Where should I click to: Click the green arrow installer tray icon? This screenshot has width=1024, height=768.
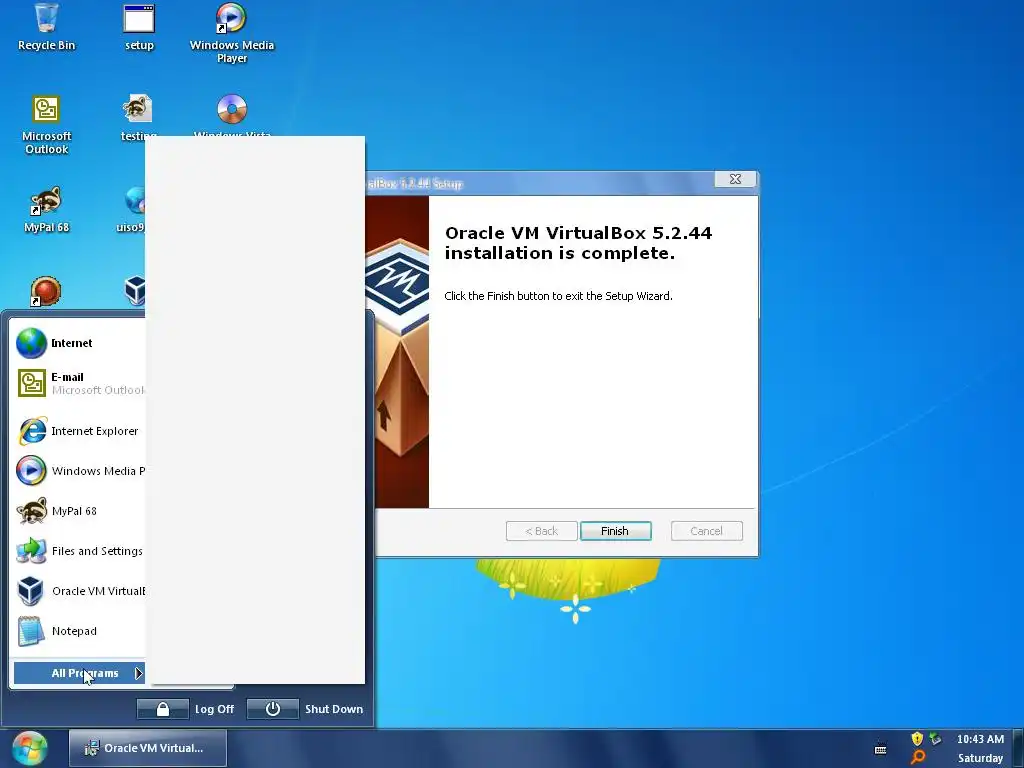936,739
